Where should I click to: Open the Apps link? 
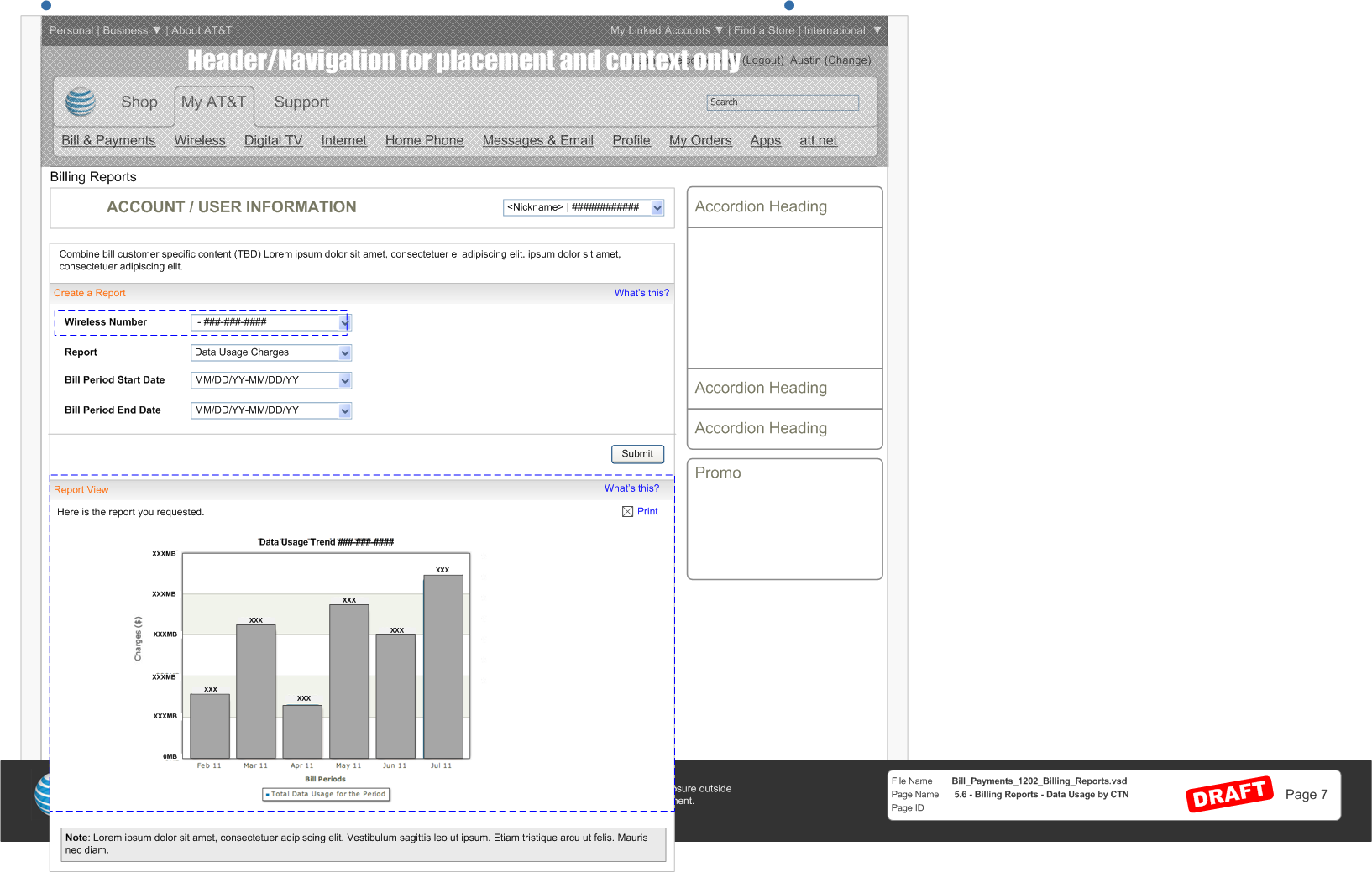pyautogui.click(x=766, y=140)
